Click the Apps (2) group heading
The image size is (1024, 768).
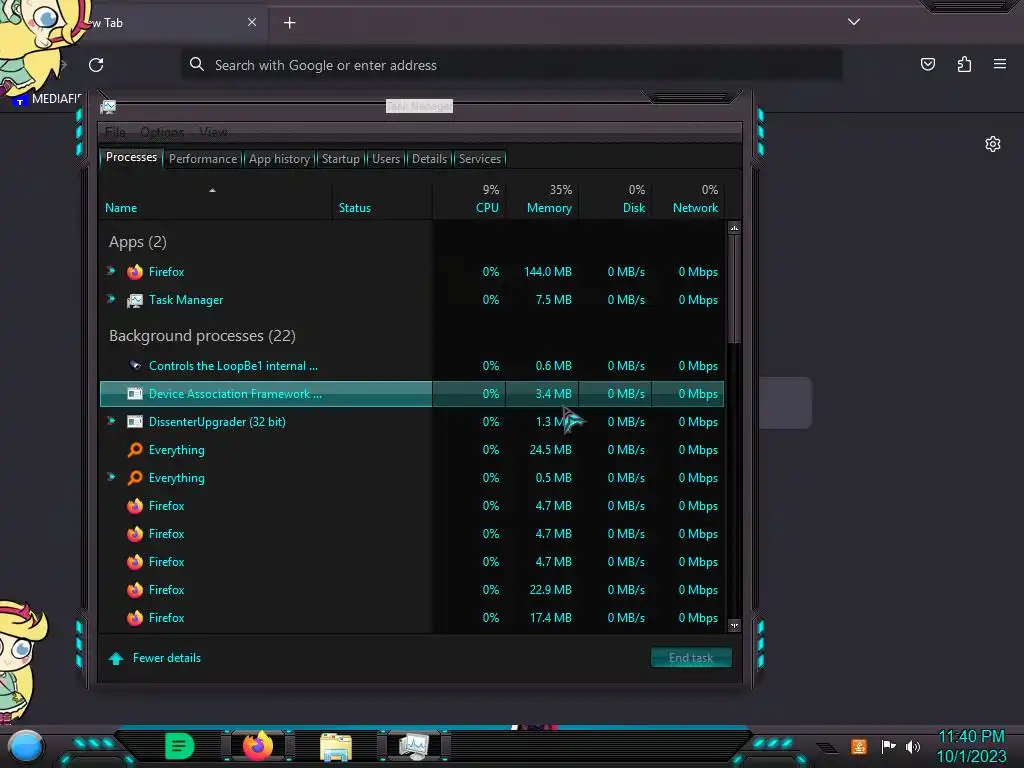pyautogui.click(x=138, y=242)
